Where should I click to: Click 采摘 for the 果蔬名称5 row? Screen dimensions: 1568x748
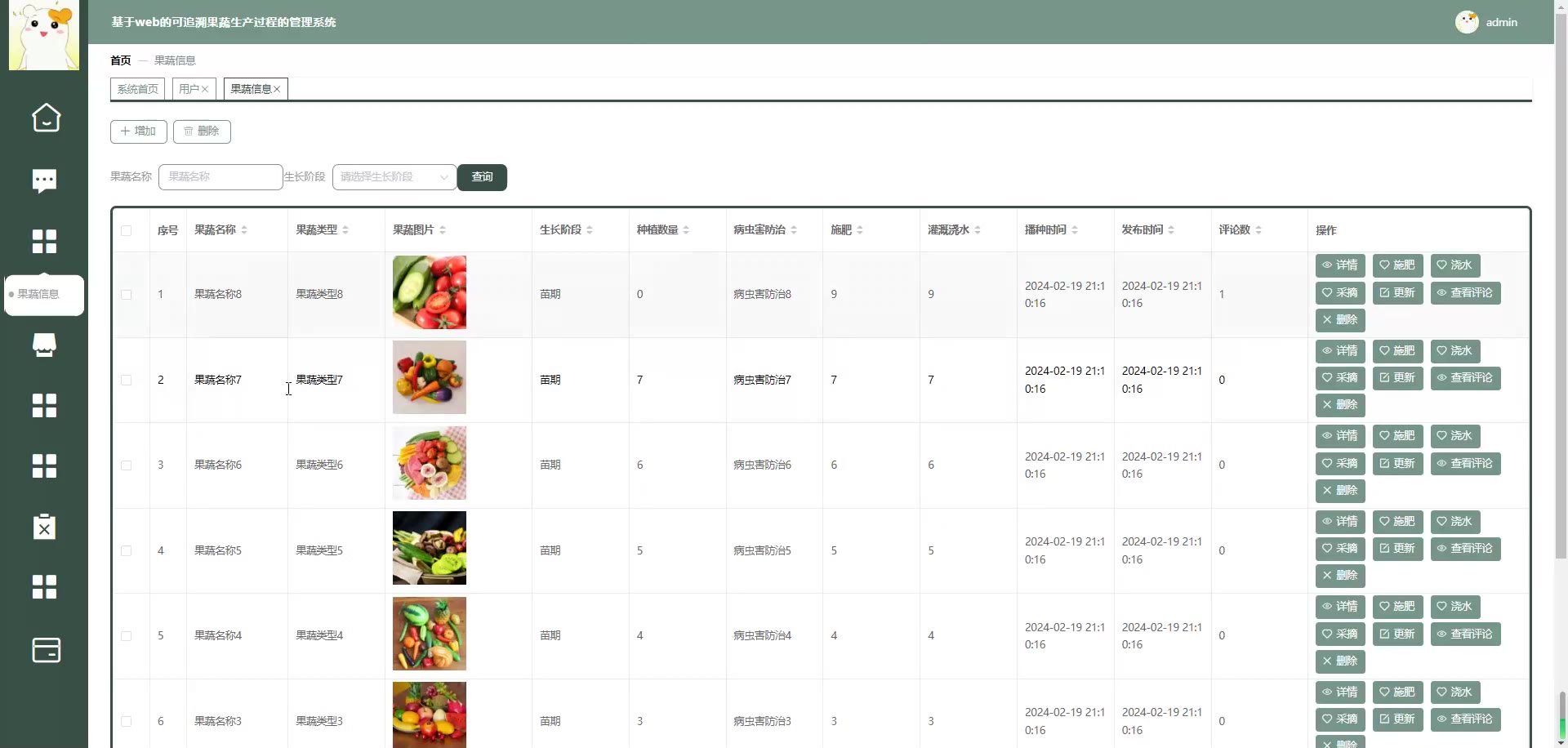1340,549
